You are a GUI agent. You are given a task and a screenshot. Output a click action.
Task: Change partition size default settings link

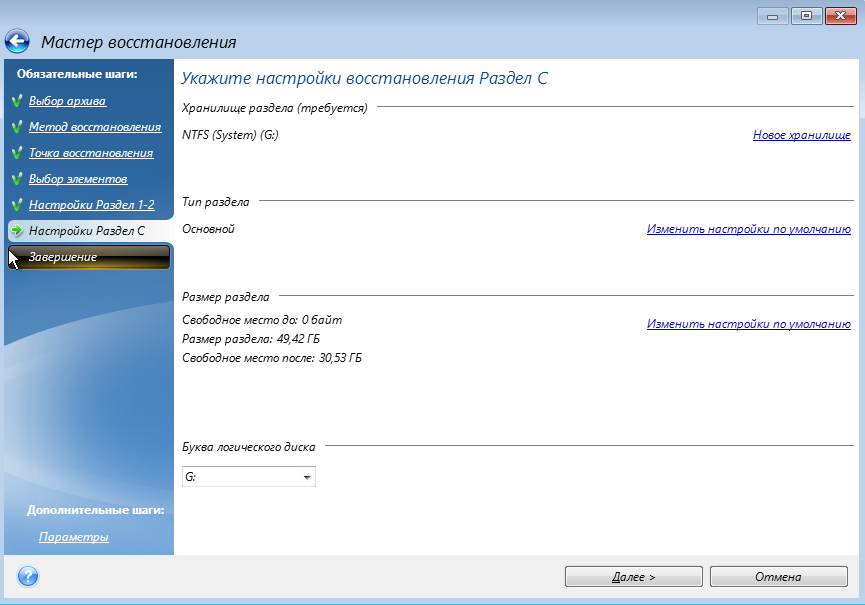coord(748,324)
